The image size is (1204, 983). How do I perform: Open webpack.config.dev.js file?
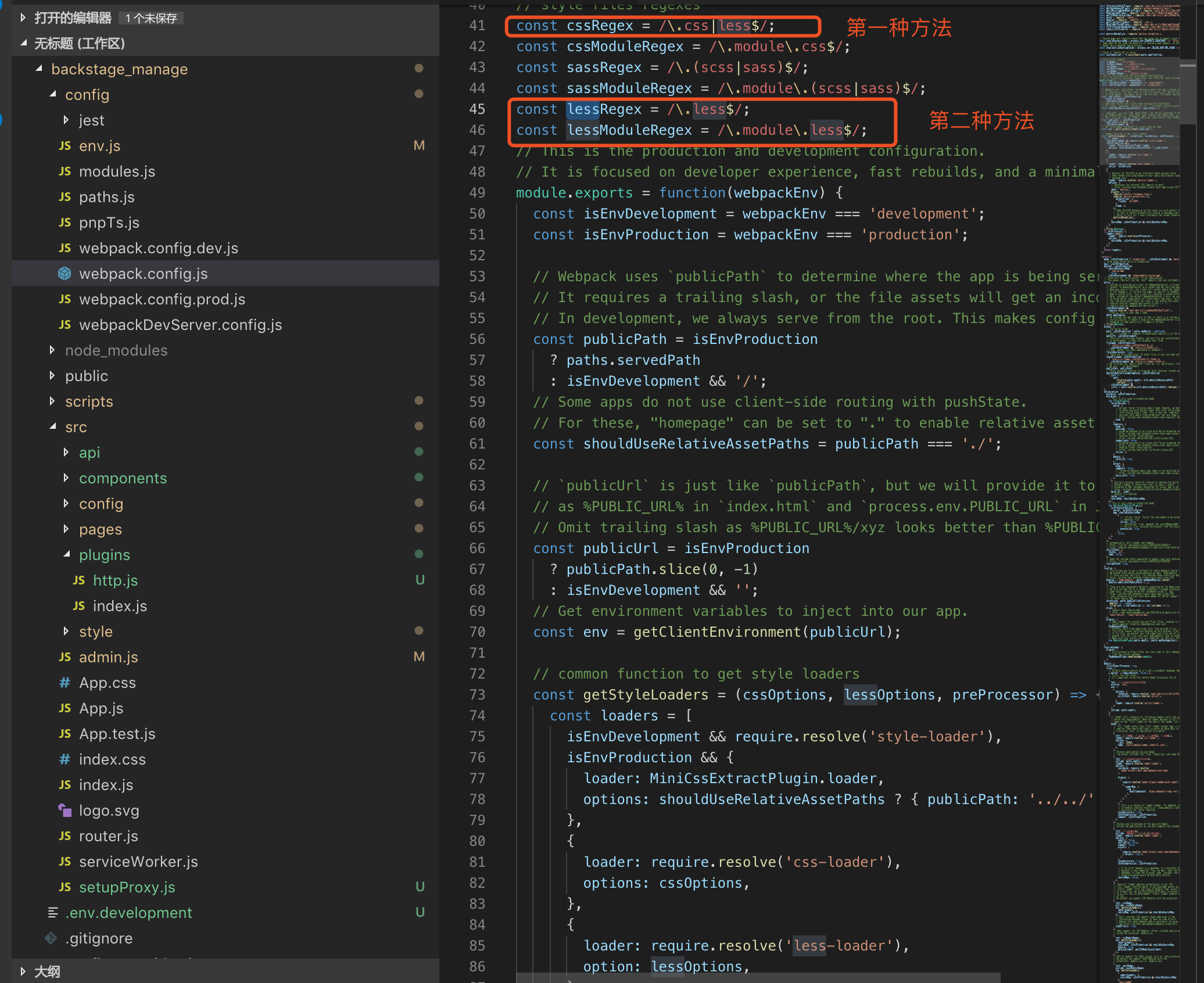[159, 248]
